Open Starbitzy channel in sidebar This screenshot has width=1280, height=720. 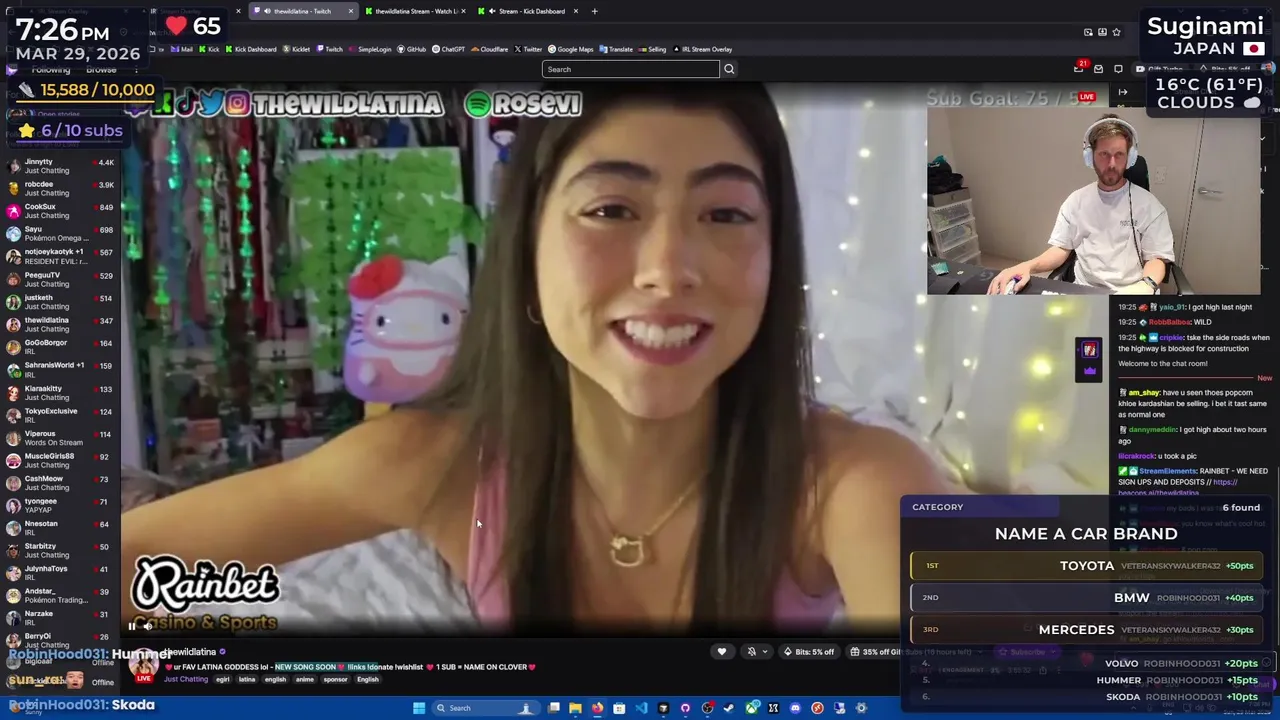(60, 551)
